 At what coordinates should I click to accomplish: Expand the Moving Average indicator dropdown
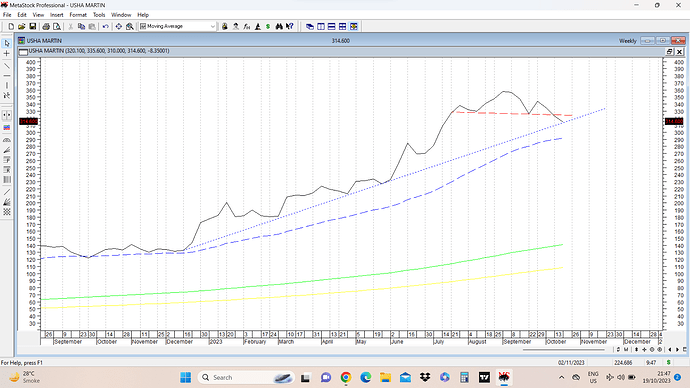pos(213,26)
